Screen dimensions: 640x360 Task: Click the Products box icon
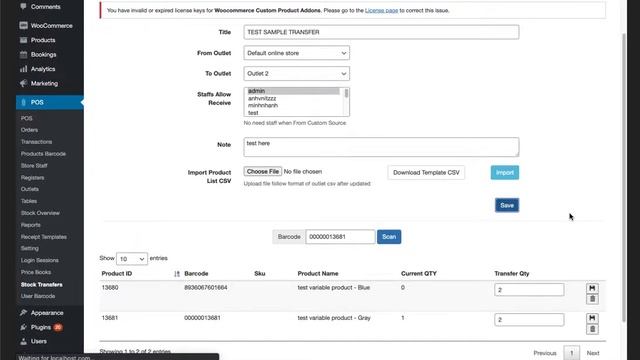pyautogui.click(x=23, y=40)
